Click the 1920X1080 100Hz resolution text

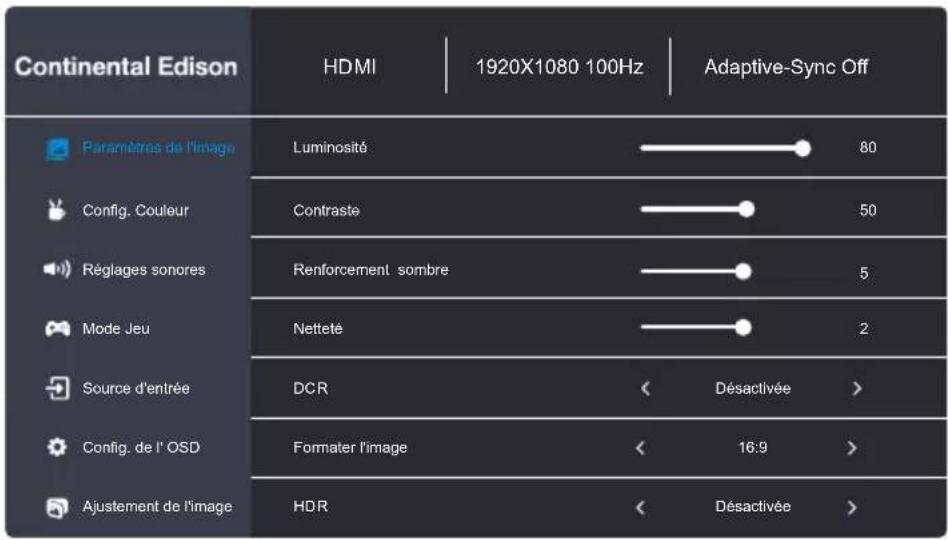pos(559,67)
